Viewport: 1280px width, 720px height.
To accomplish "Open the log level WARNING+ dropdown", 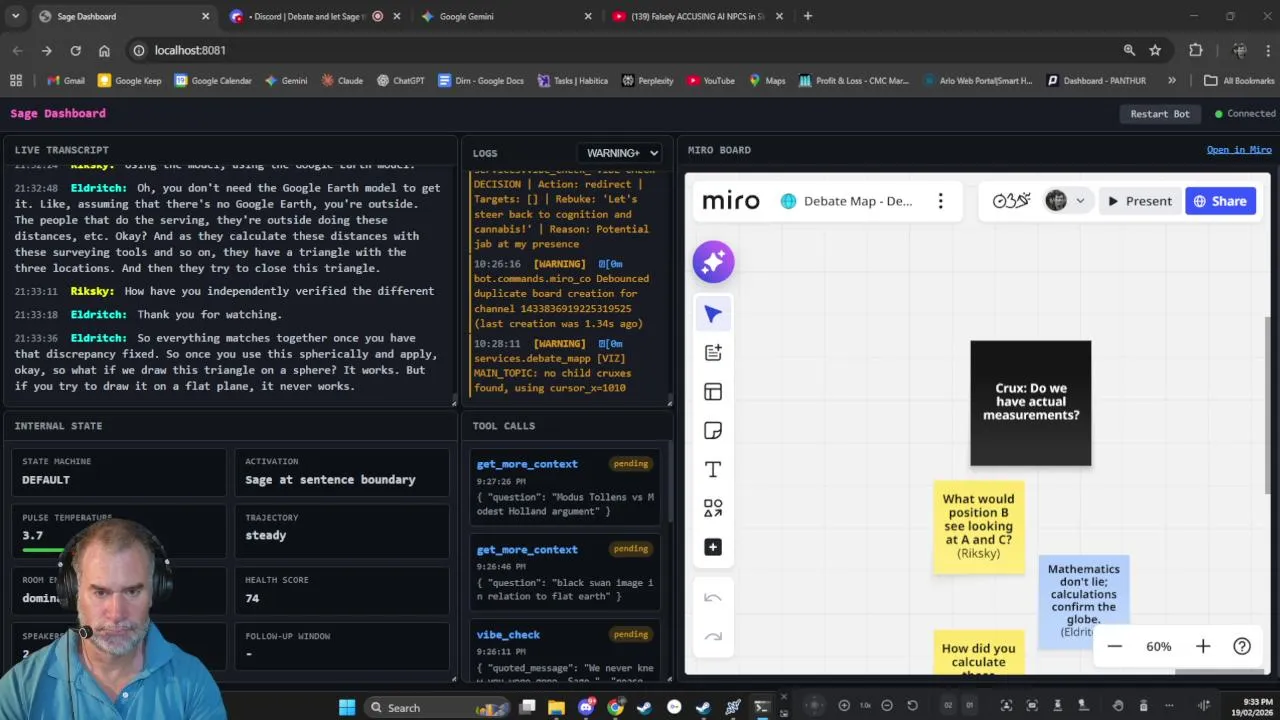I will tap(622, 153).
